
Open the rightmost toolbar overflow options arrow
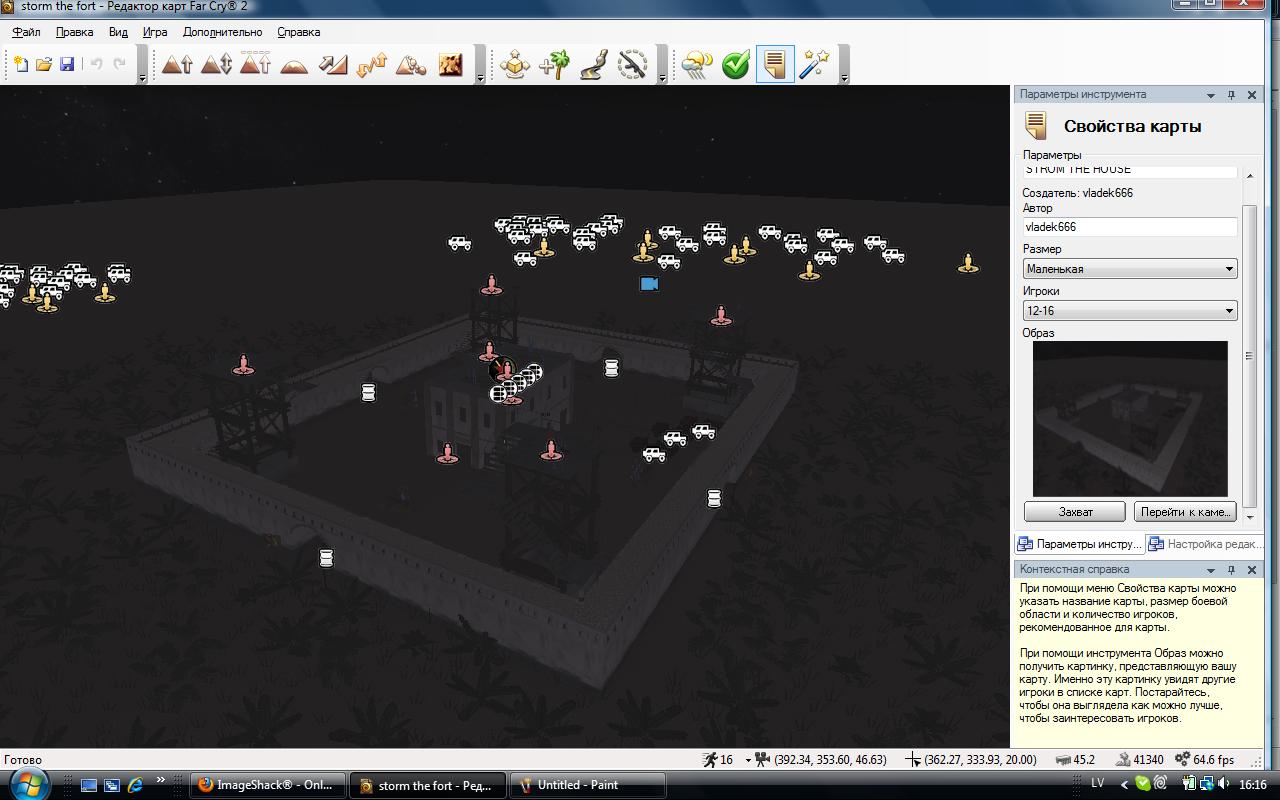(x=845, y=76)
